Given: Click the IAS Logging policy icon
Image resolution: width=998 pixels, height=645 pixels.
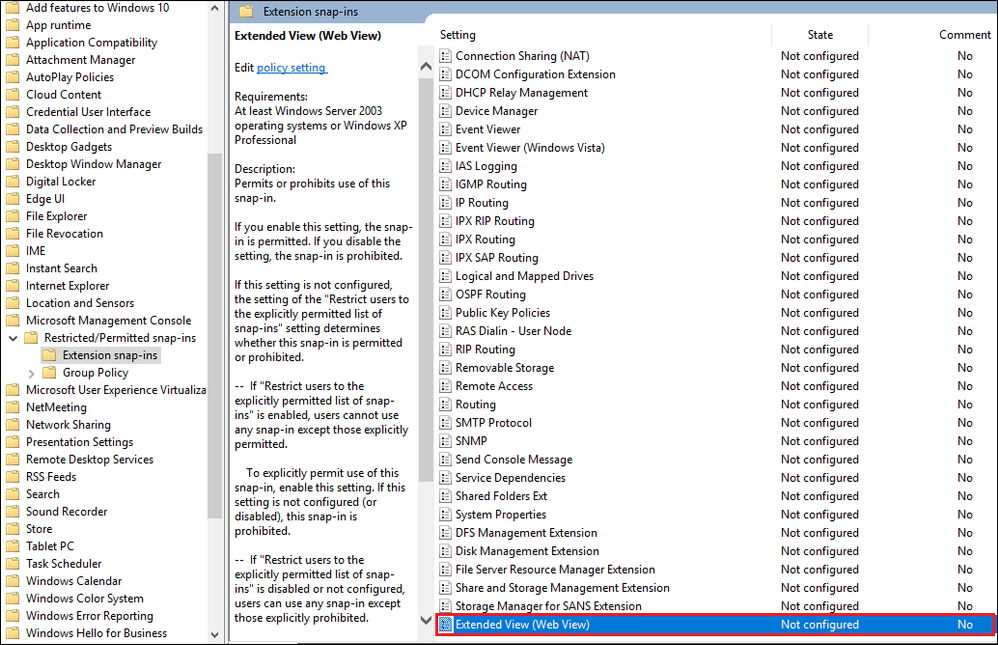Looking at the screenshot, I should (446, 166).
